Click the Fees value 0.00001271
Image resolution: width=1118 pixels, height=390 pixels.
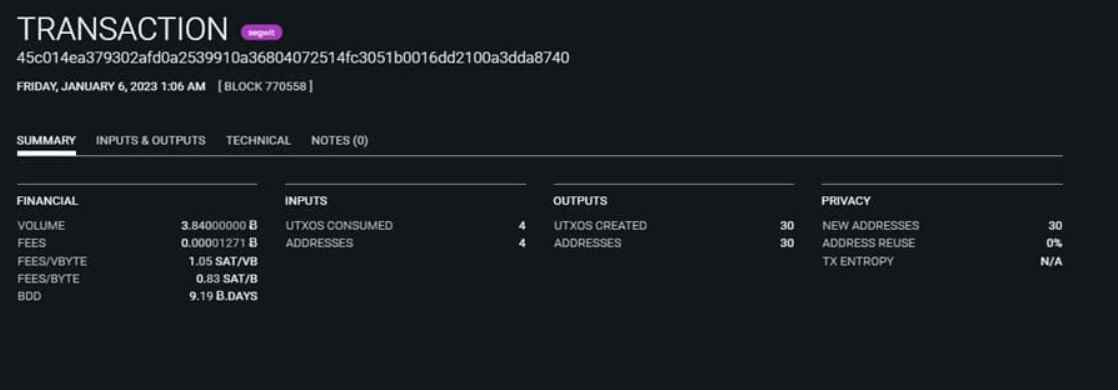click(x=219, y=243)
